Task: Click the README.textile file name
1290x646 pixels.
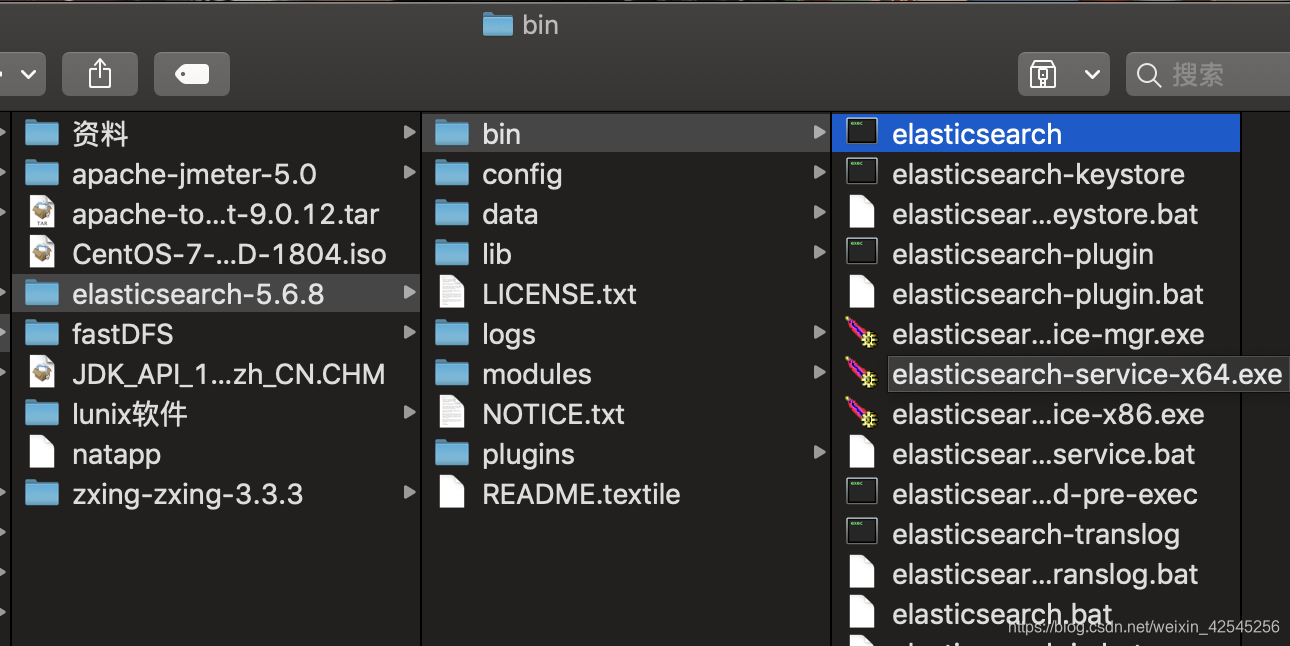Action: [581, 494]
